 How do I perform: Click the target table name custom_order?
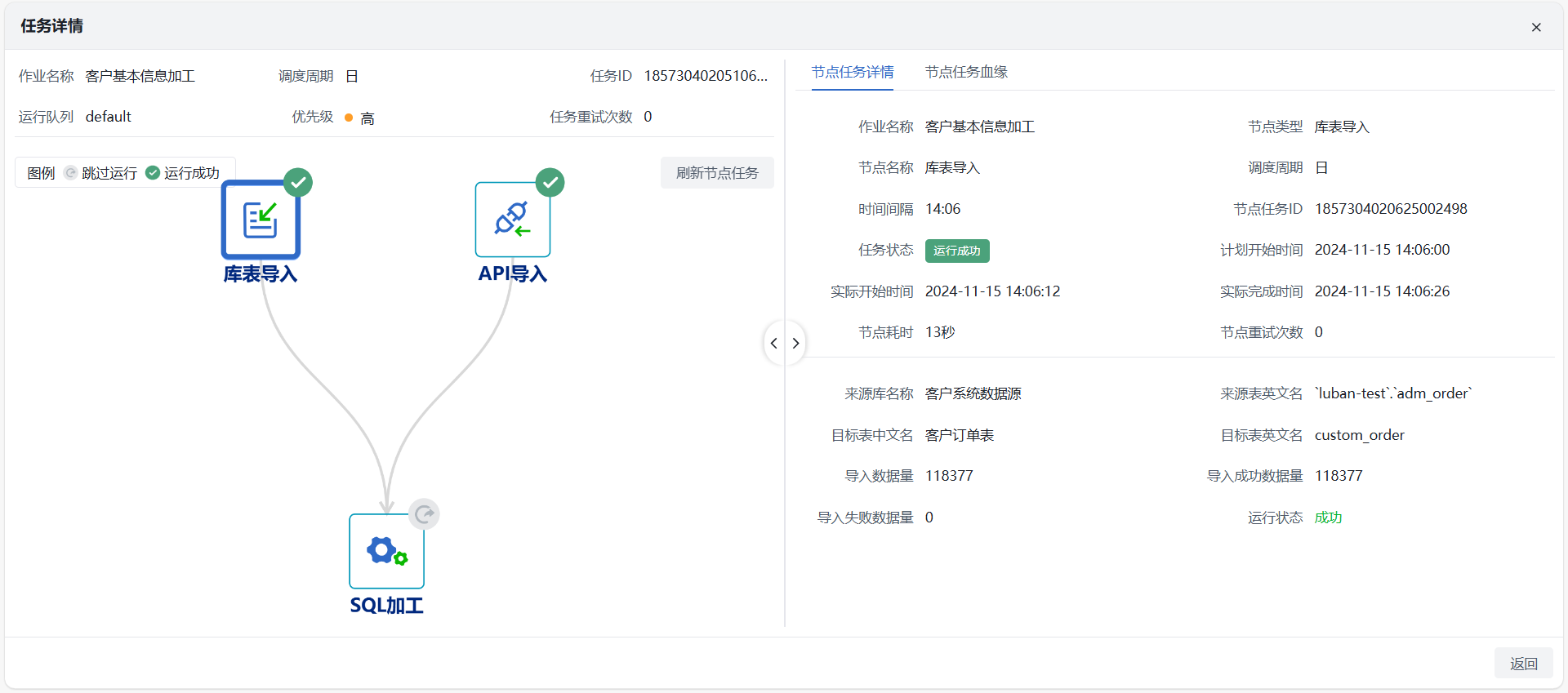pyautogui.click(x=1360, y=435)
